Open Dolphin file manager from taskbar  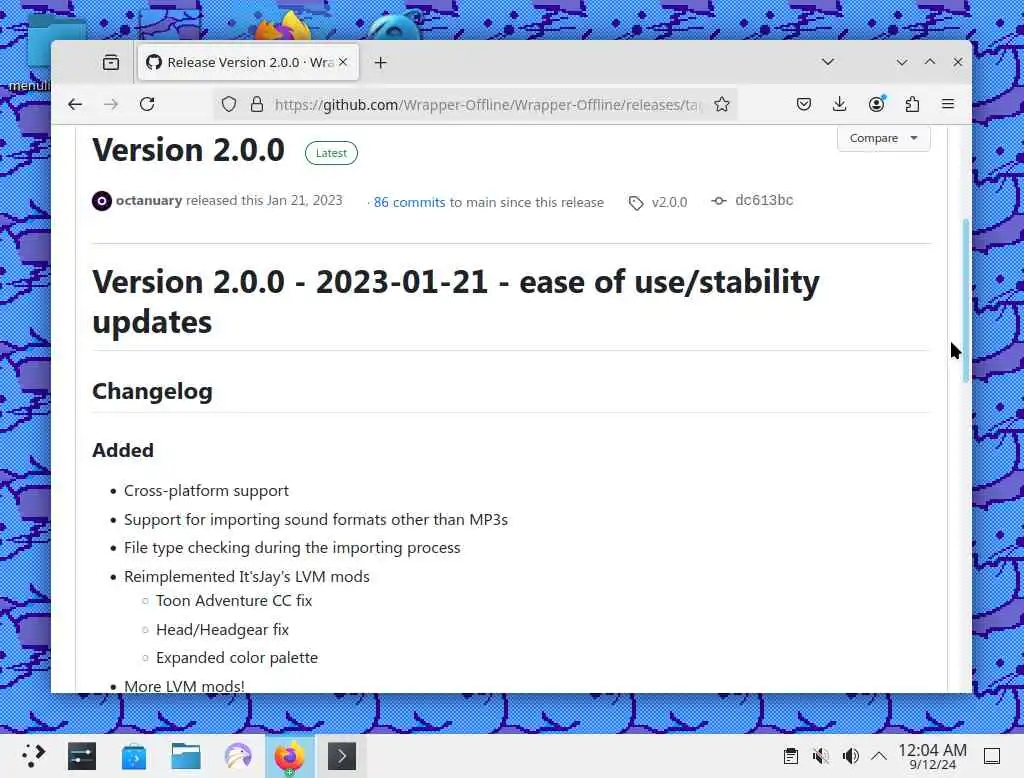click(x=186, y=756)
